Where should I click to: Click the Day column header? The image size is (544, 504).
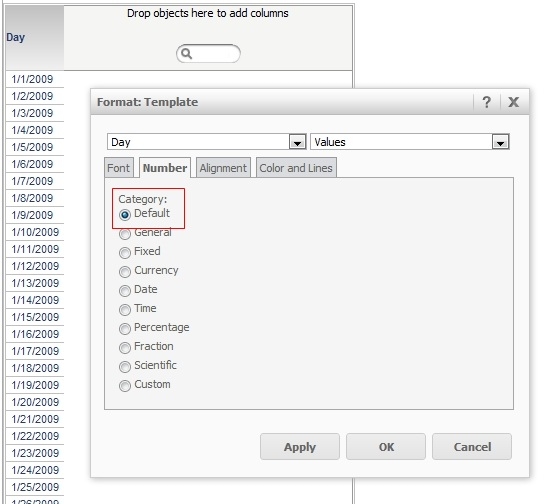click(x=16, y=37)
